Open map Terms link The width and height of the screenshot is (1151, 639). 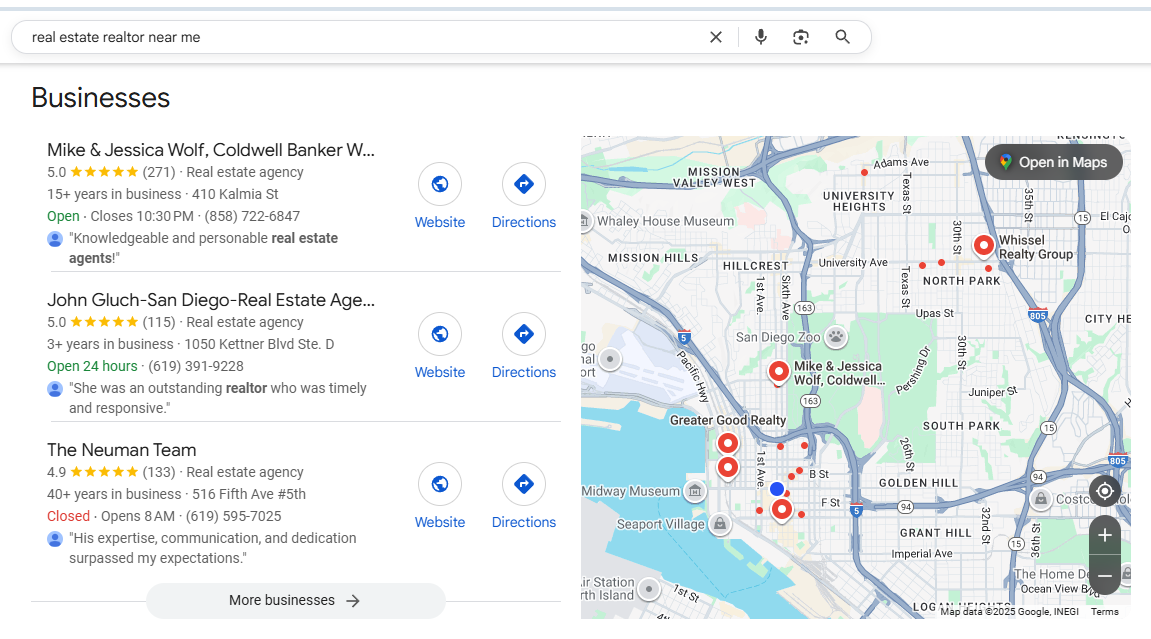[x=1104, y=612]
